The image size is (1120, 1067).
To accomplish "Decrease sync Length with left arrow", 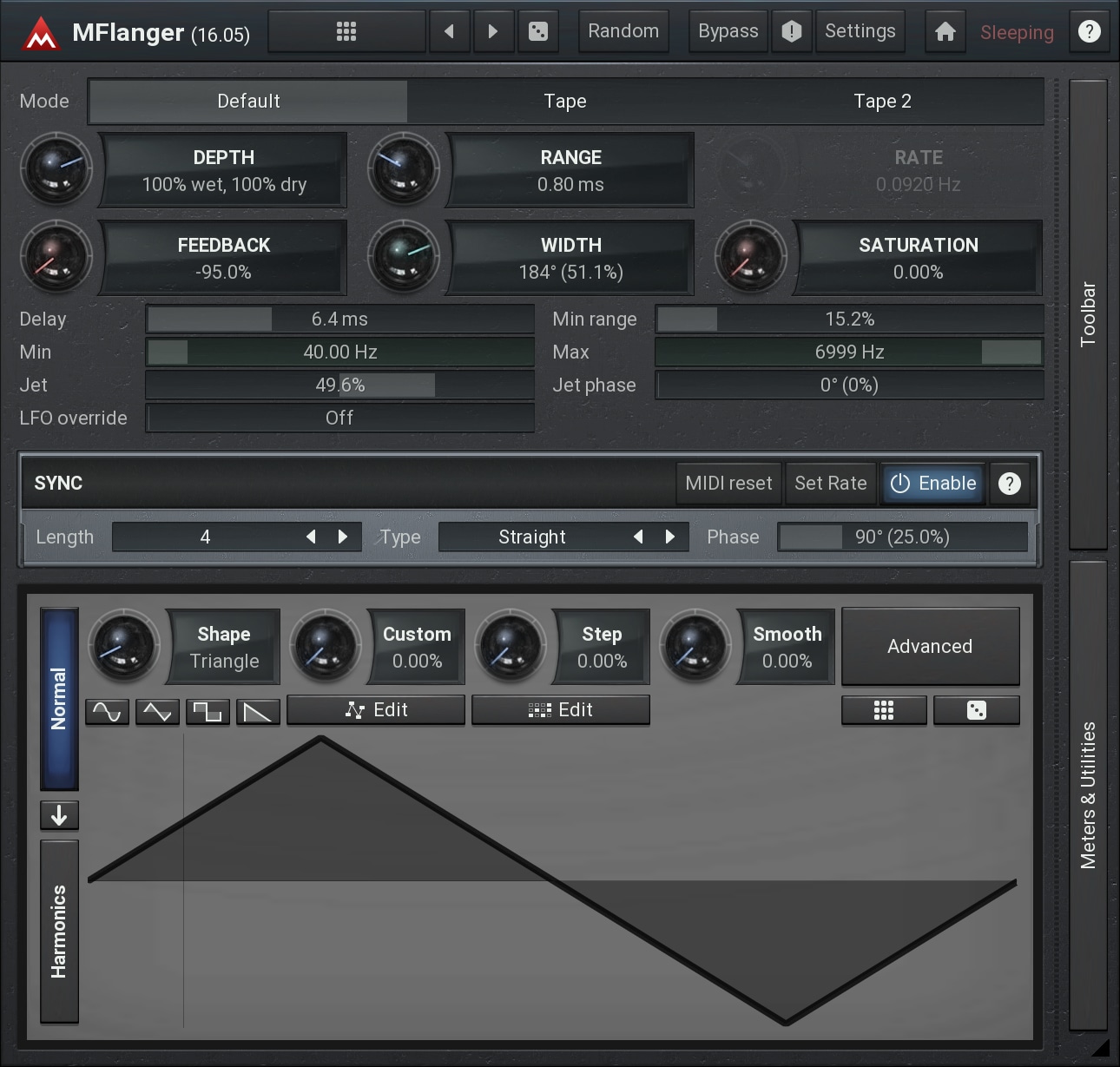I will [x=311, y=537].
